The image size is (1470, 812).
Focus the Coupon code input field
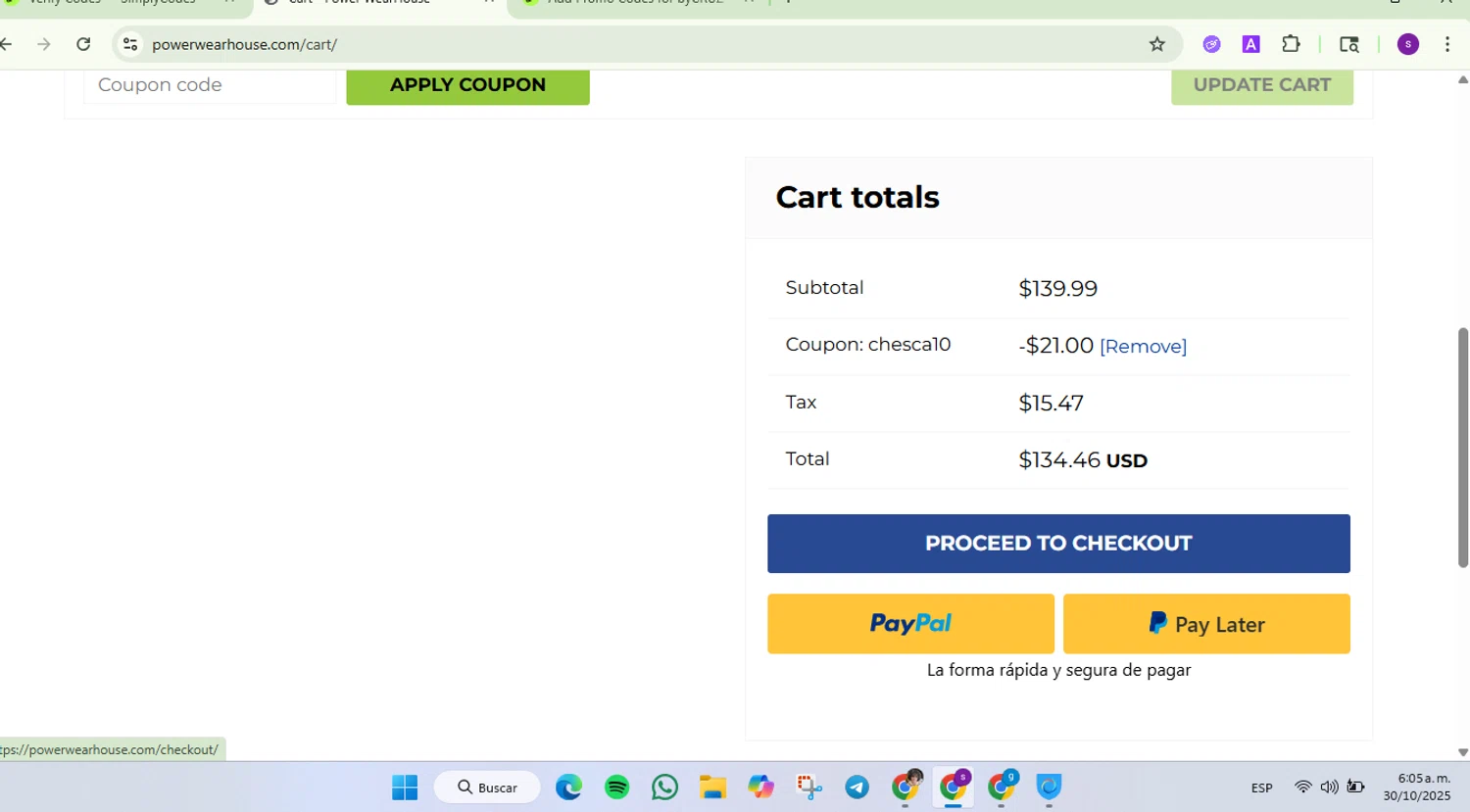click(x=210, y=85)
